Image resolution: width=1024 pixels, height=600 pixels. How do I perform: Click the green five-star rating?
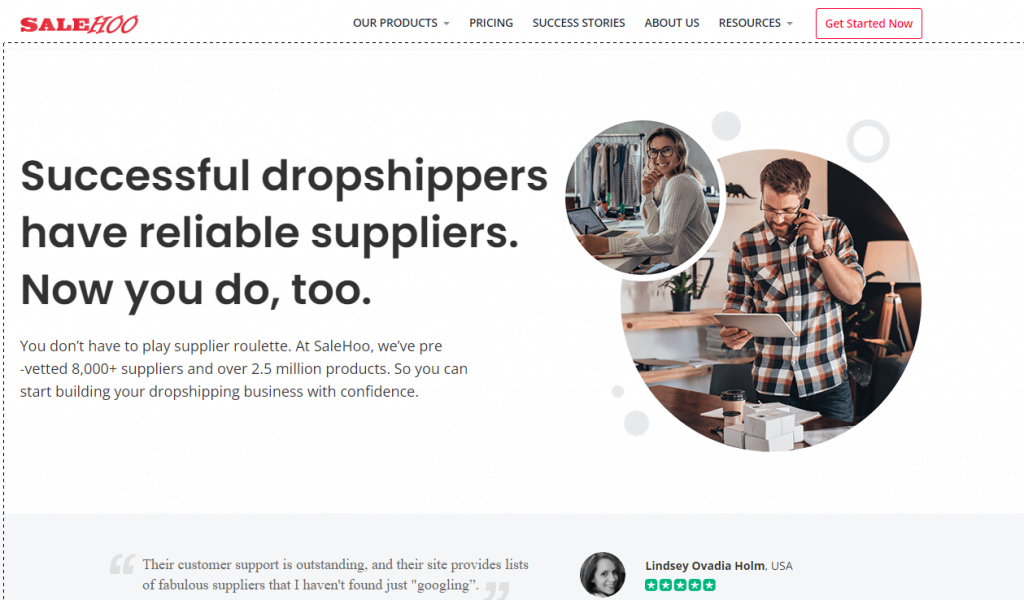[x=680, y=585]
